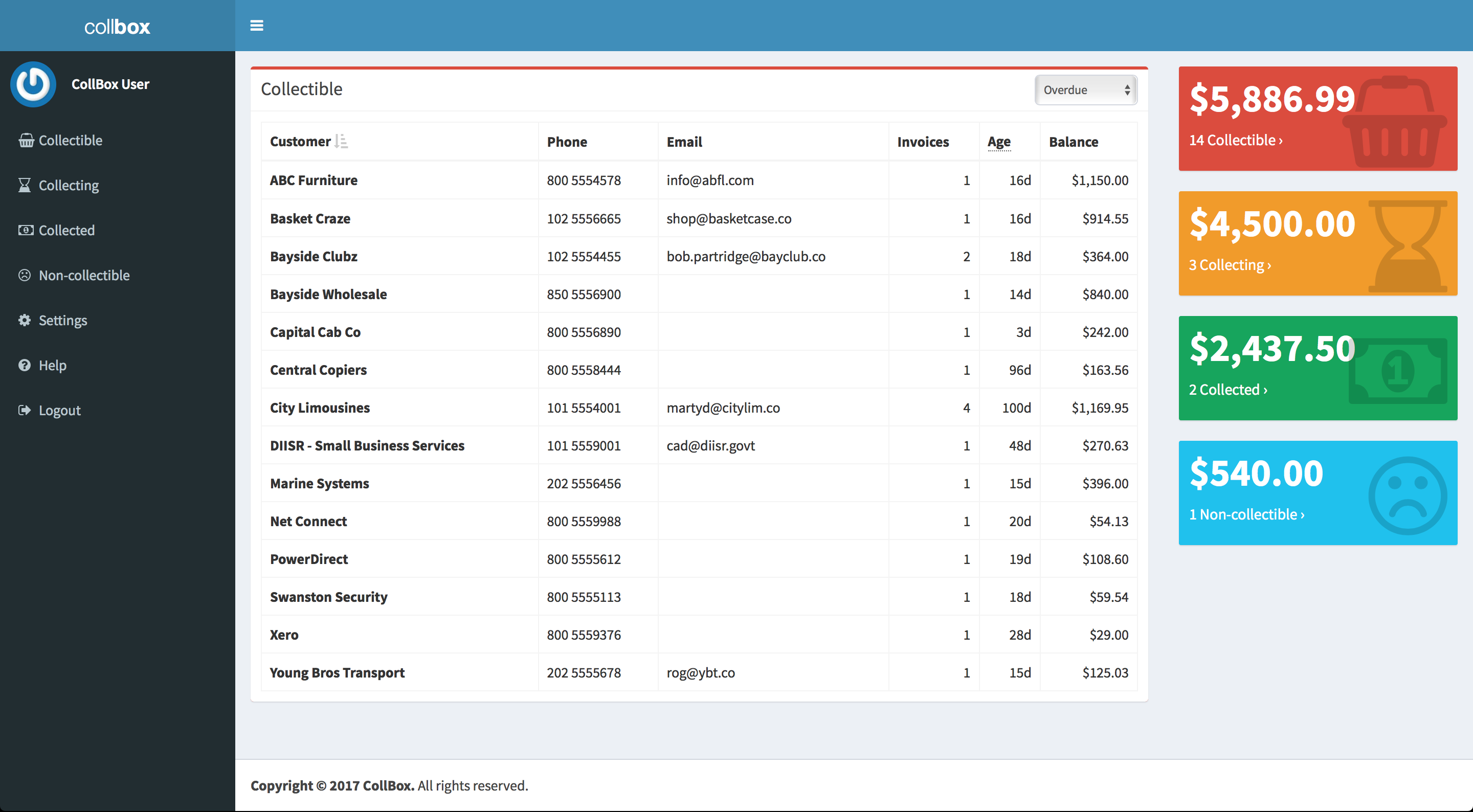Click the sad face icon beside Non-collectible
The width and height of the screenshot is (1473, 812).
point(25,275)
